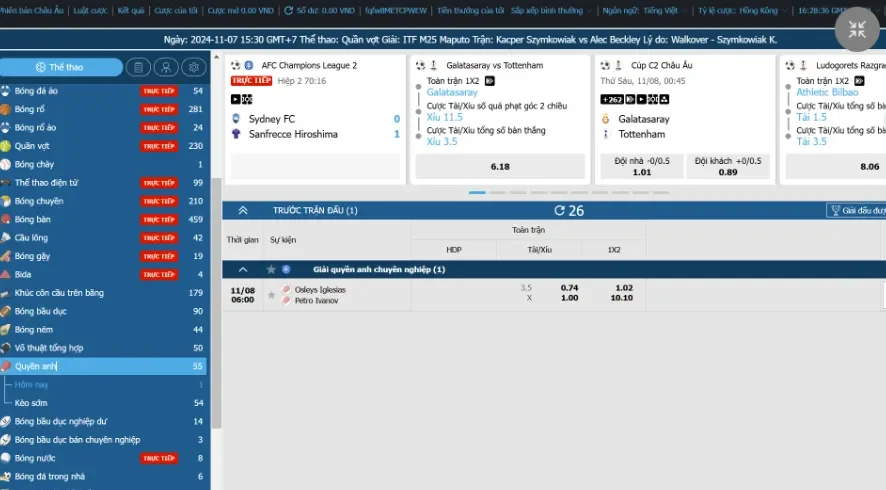Open the settings gear icon

(x=193, y=67)
